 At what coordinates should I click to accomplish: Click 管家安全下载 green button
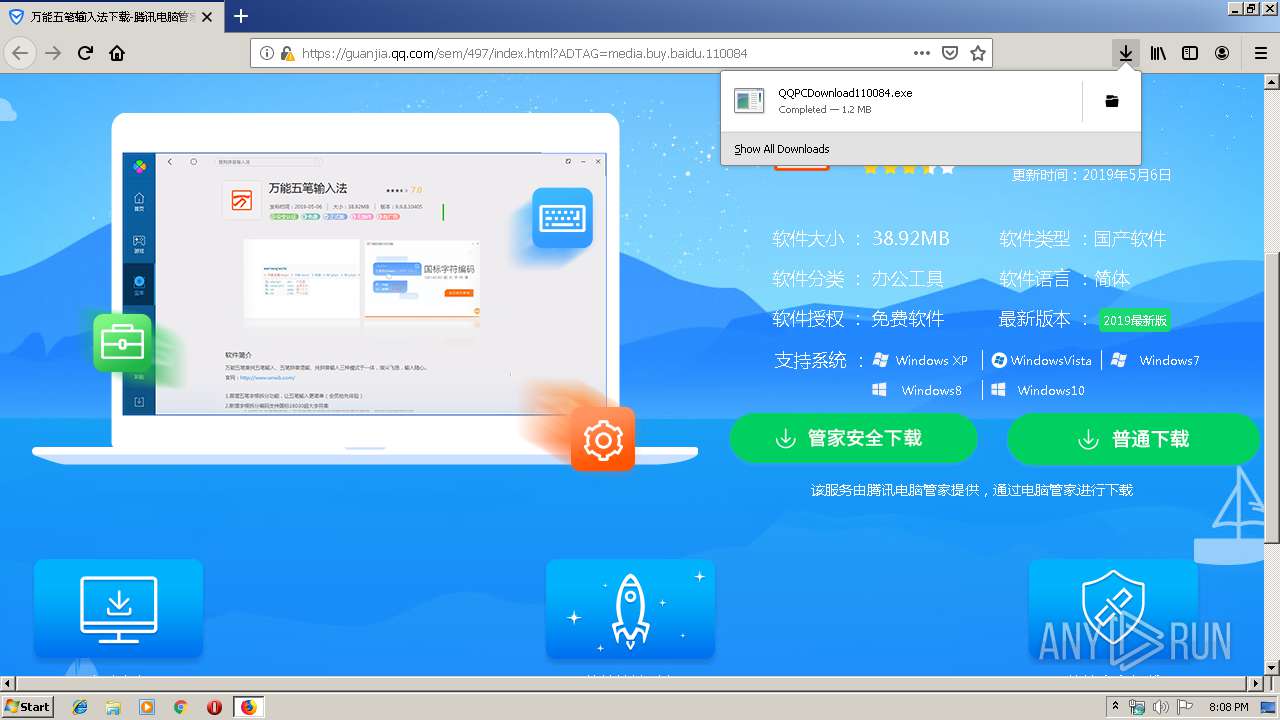pos(853,439)
